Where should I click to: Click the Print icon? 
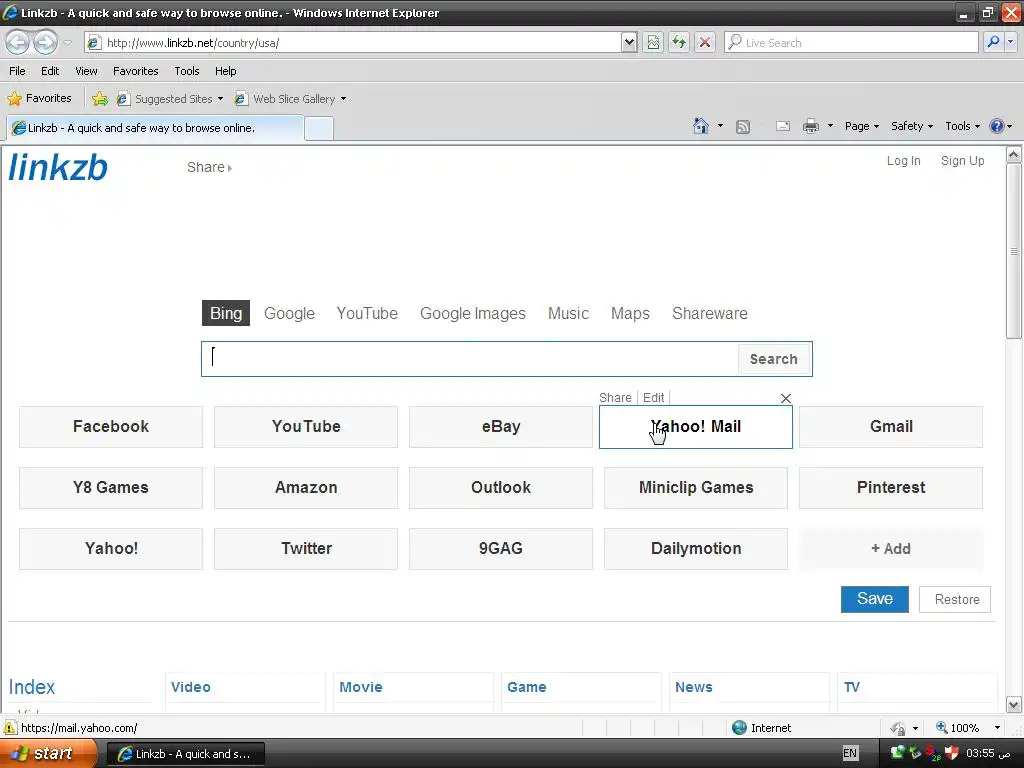point(810,126)
